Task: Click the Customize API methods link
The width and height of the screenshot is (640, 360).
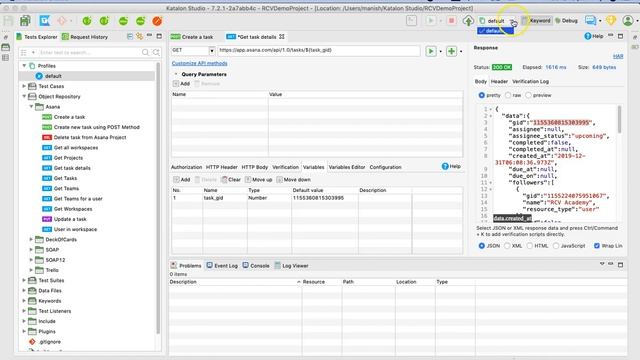Action: tap(200, 63)
